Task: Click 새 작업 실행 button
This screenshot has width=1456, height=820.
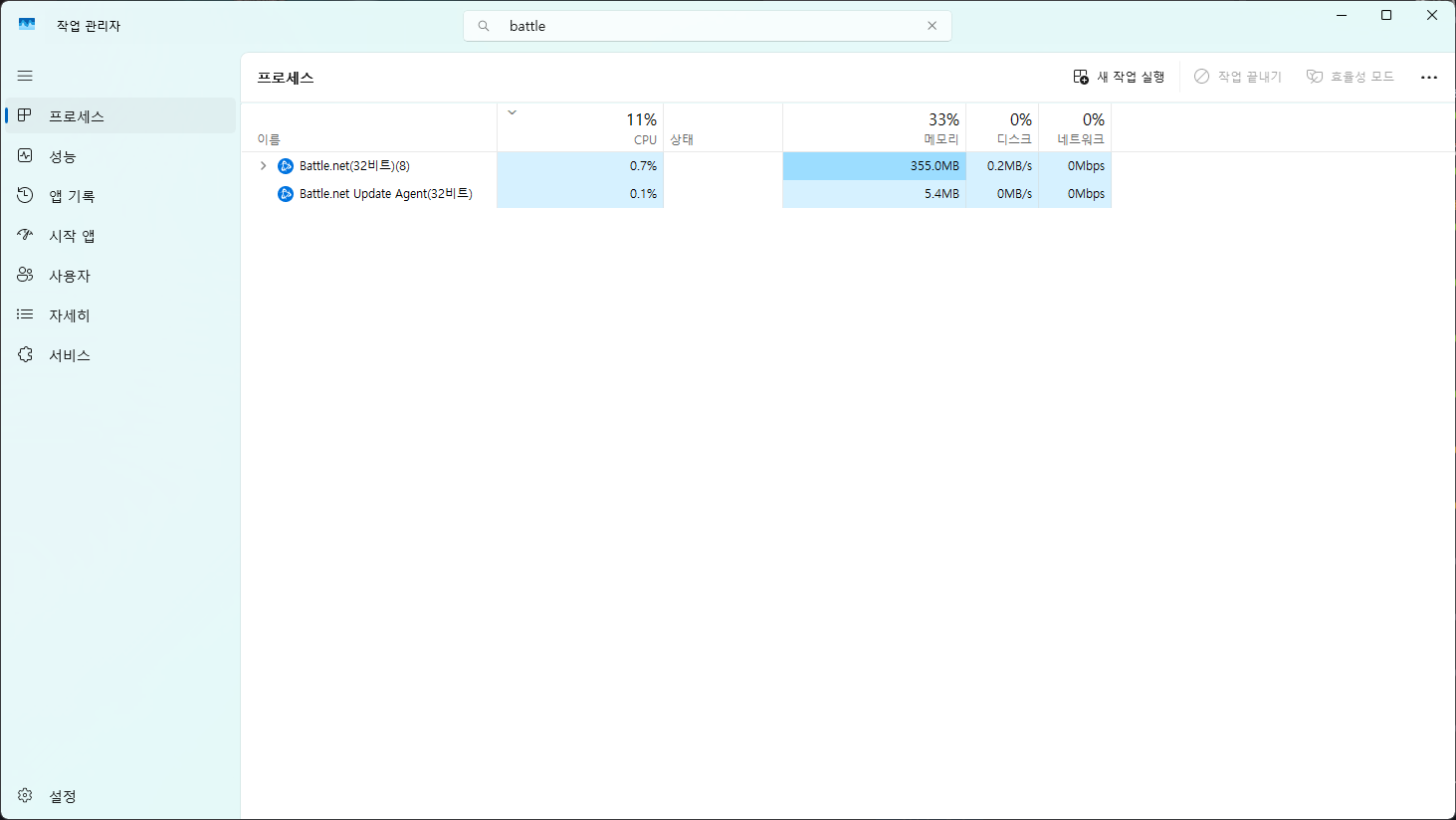Action: coord(1119,77)
